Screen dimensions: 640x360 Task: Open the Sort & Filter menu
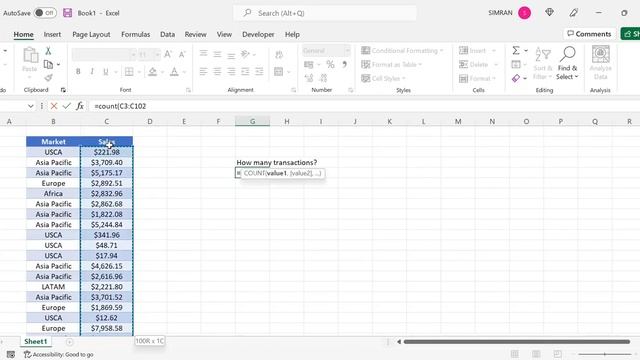pyautogui.click(x=543, y=63)
